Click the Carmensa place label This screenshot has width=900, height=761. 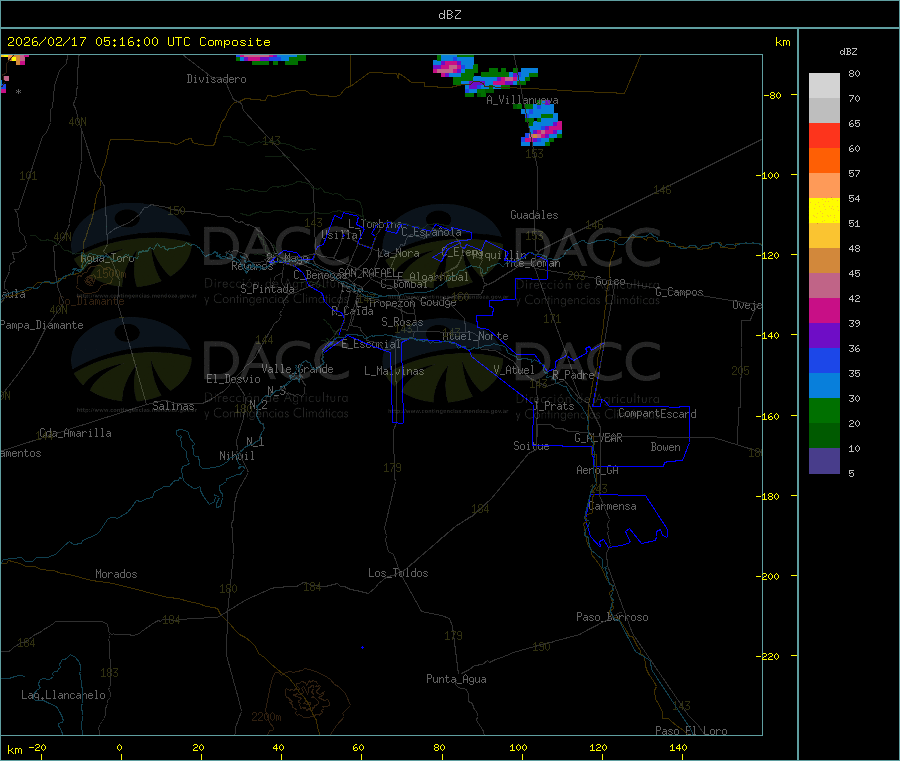(612, 506)
